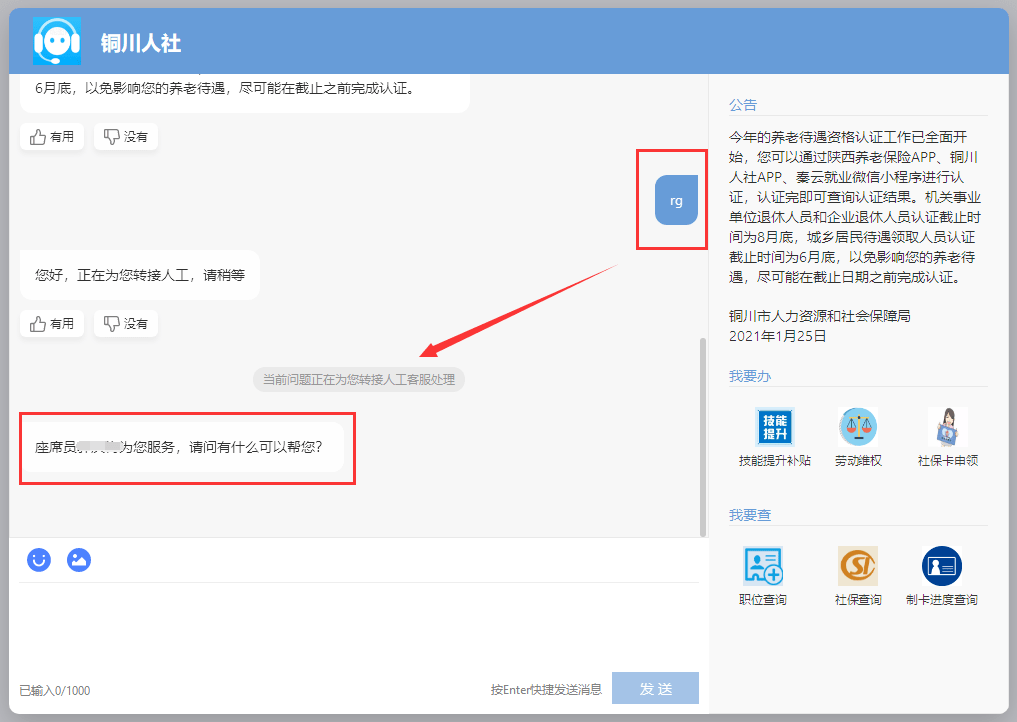This screenshot has height=722, width=1017.
Task: Open the 劳动维权 scales icon
Action: (858, 427)
